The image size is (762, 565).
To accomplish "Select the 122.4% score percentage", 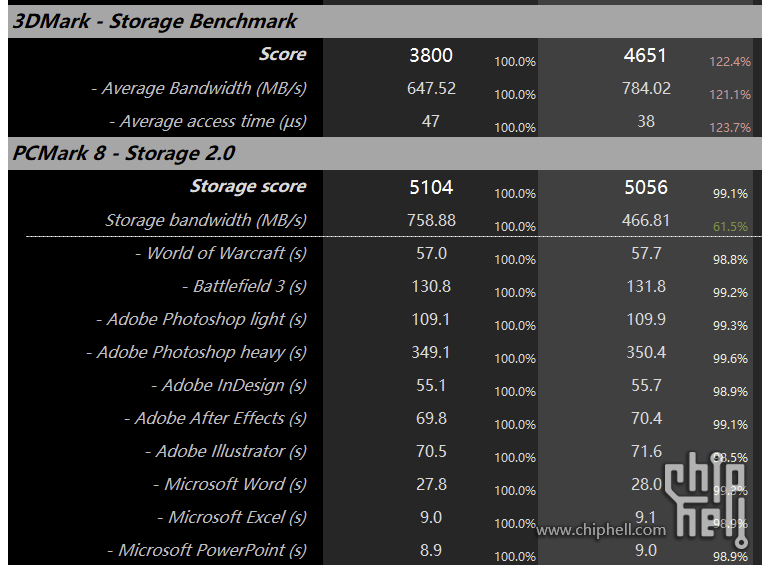I will point(730,62).
